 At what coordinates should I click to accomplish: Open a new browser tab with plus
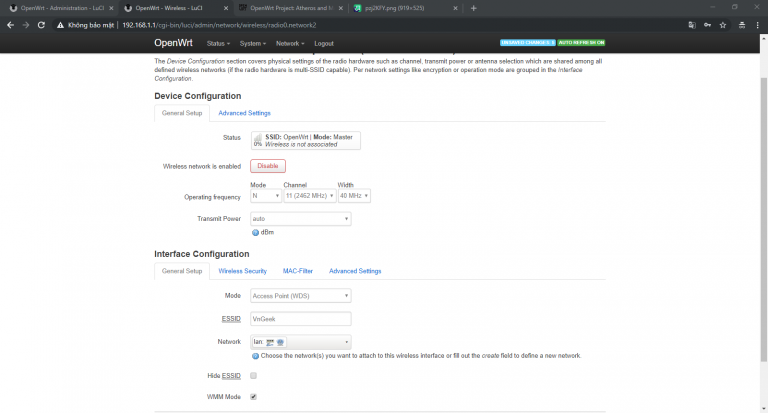tap(473, 8)
